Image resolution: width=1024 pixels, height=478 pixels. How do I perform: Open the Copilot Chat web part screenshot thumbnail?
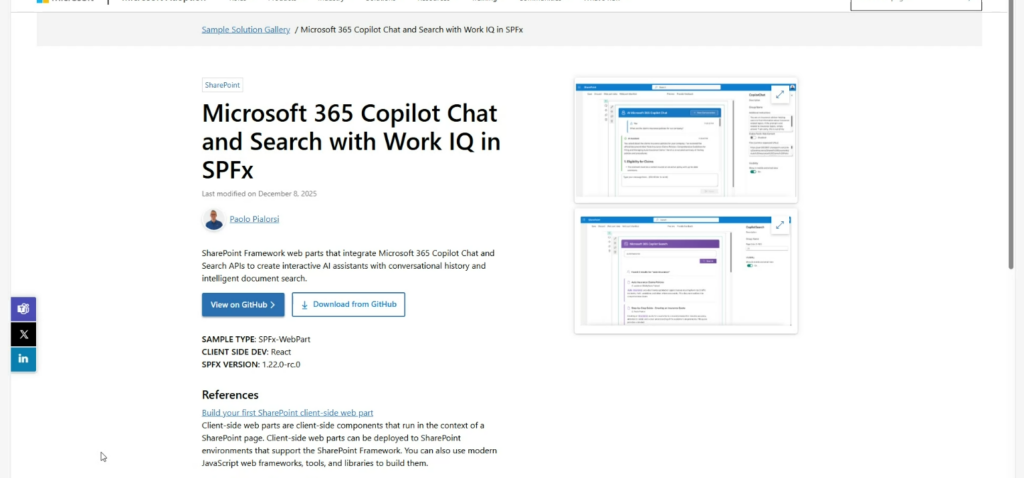tap(686, 140)
